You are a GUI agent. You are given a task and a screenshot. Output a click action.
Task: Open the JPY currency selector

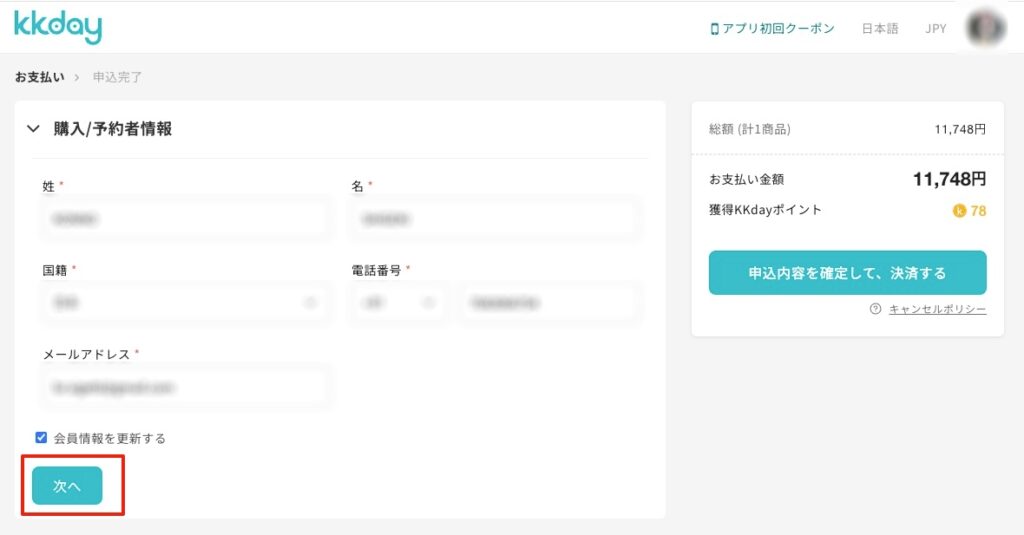[x=936, y=29]
